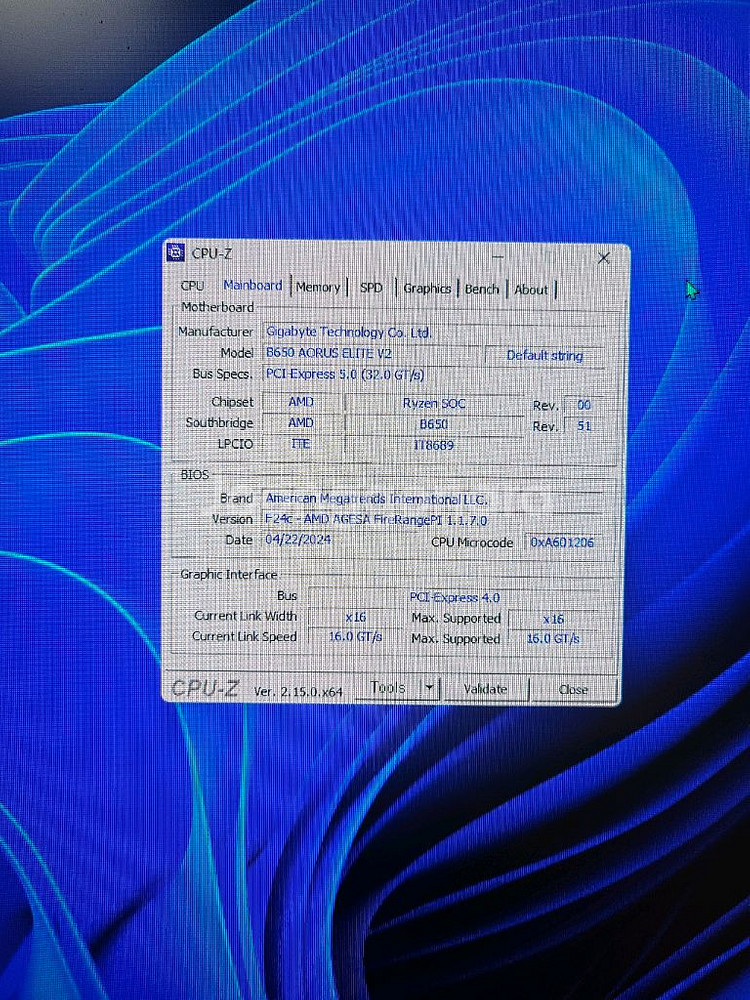
Task: Click bus specs PCI-Express 5.0 (32.0 GT/s)
Action: 434,374
